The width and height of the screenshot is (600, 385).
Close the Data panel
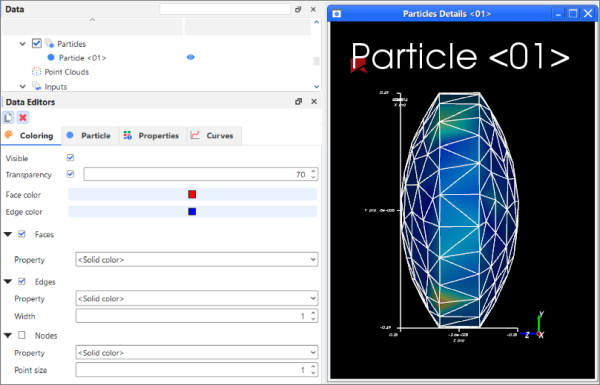[313, 10]
